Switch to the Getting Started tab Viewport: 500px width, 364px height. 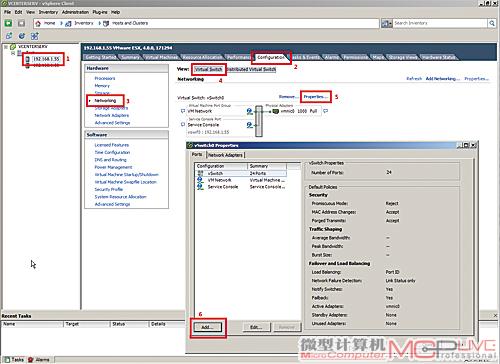100,57
